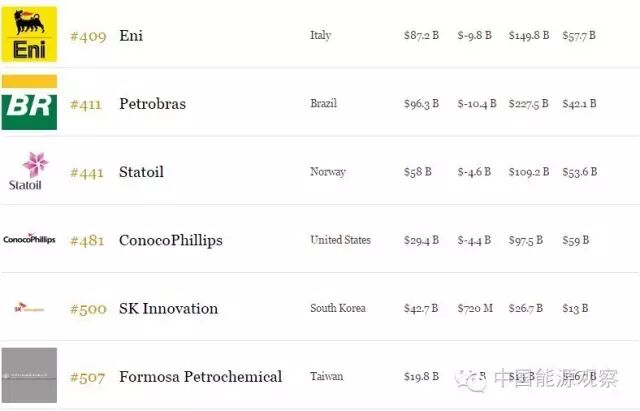Select the Statoil company name
The image size is (640, 411).
pyautogui.click(x=141, y=172)
